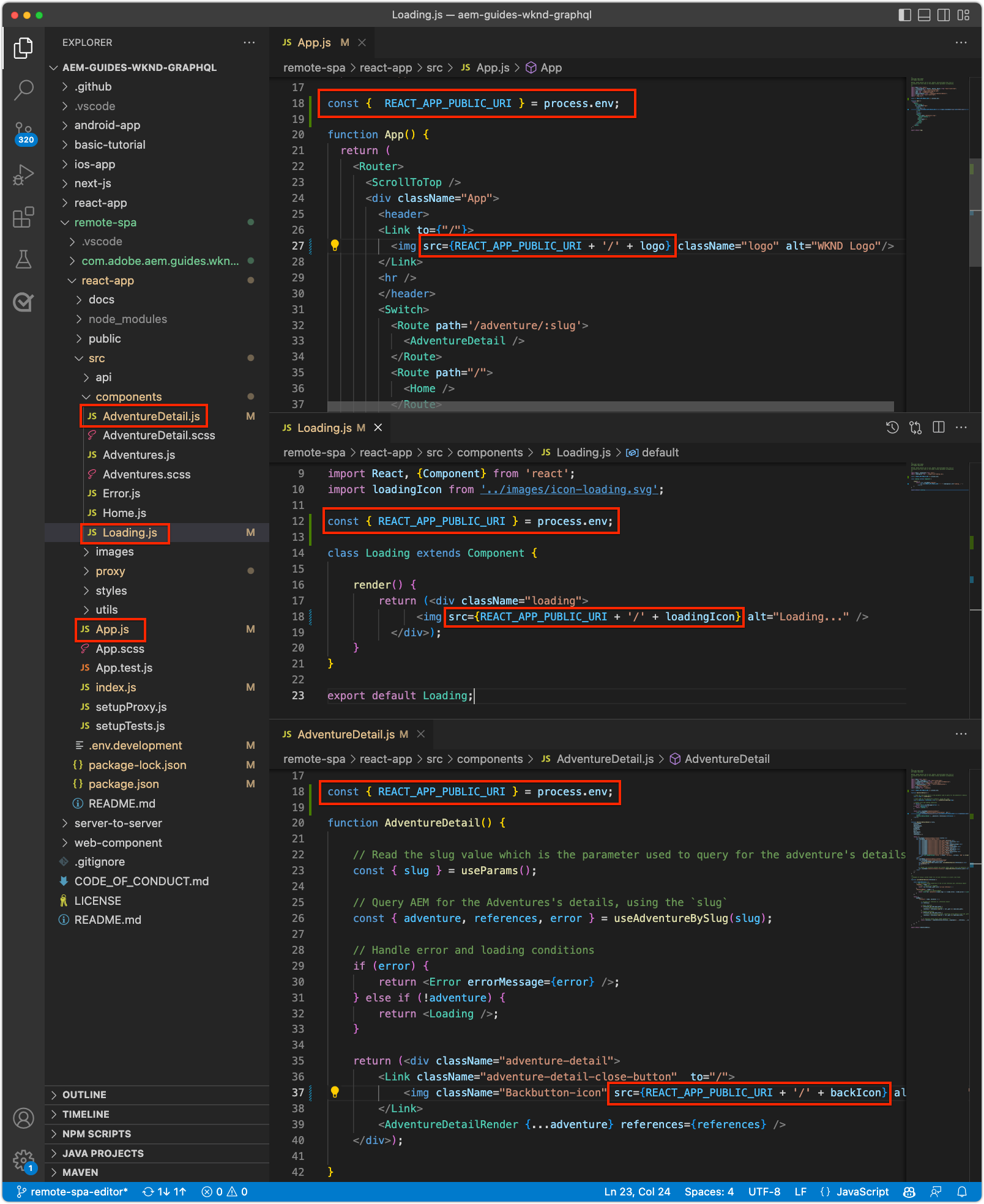Expand the OUTLINE section
Screen dimensions: 984x1204
coord(84,1094)
